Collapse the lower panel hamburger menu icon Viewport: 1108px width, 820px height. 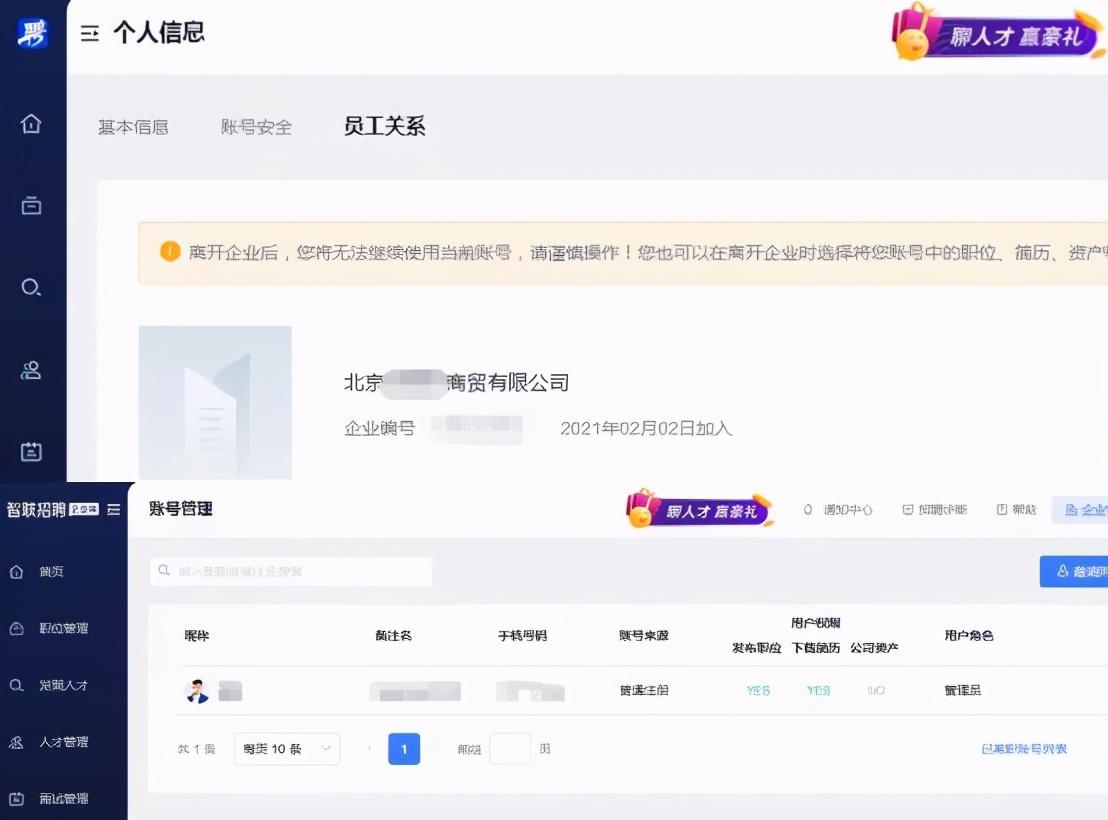(x=113, y=509)
